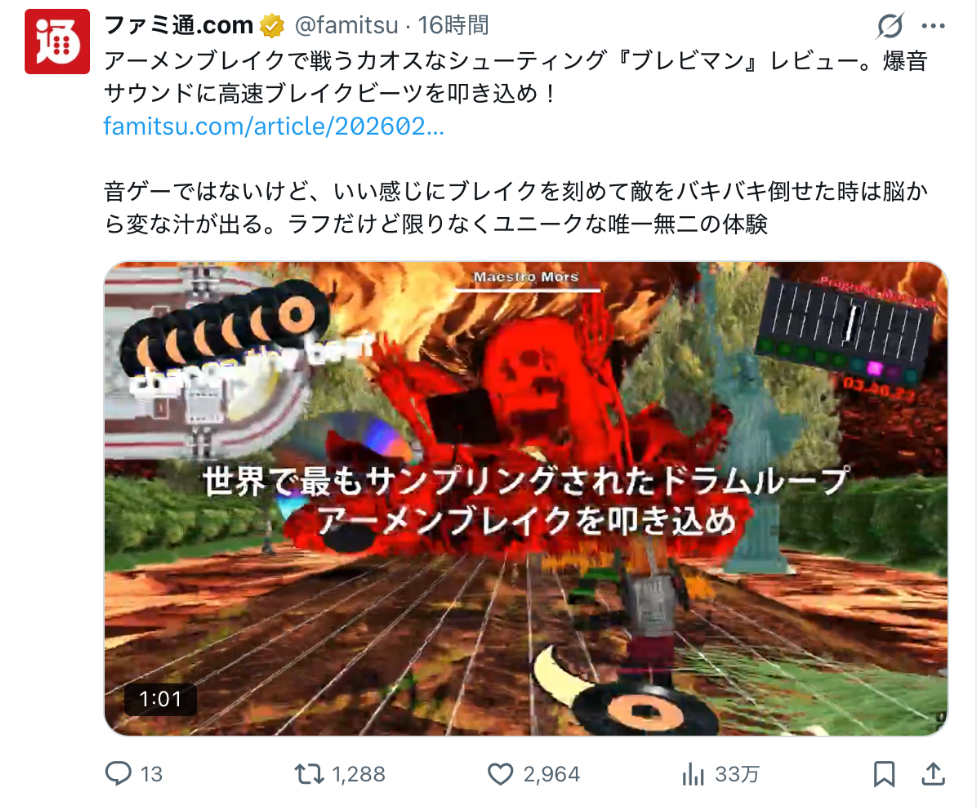
Task: Play the embedded gameplay video
Action: 526,498
